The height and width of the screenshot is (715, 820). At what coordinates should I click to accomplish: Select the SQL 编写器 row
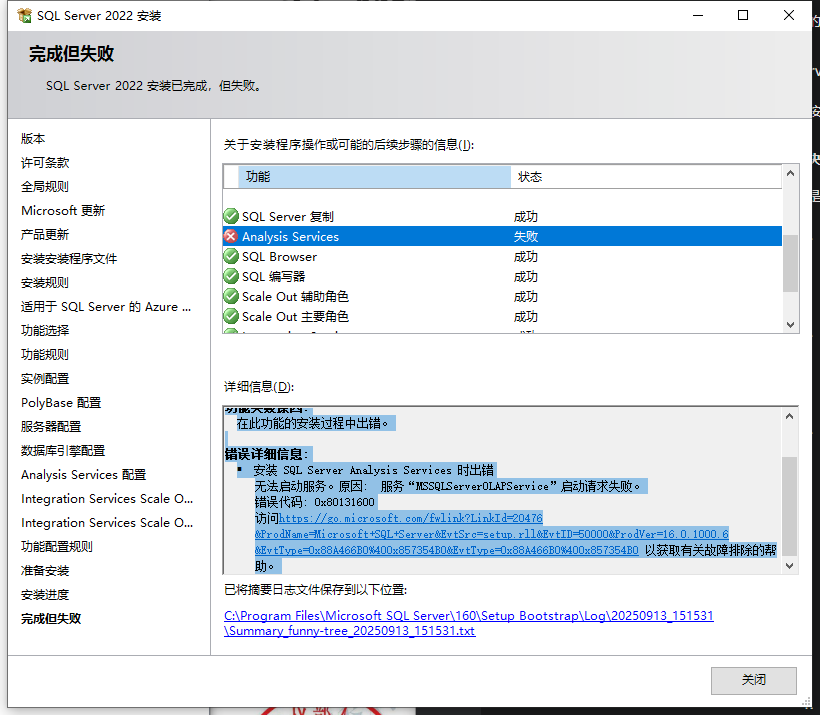click(502, 276)
